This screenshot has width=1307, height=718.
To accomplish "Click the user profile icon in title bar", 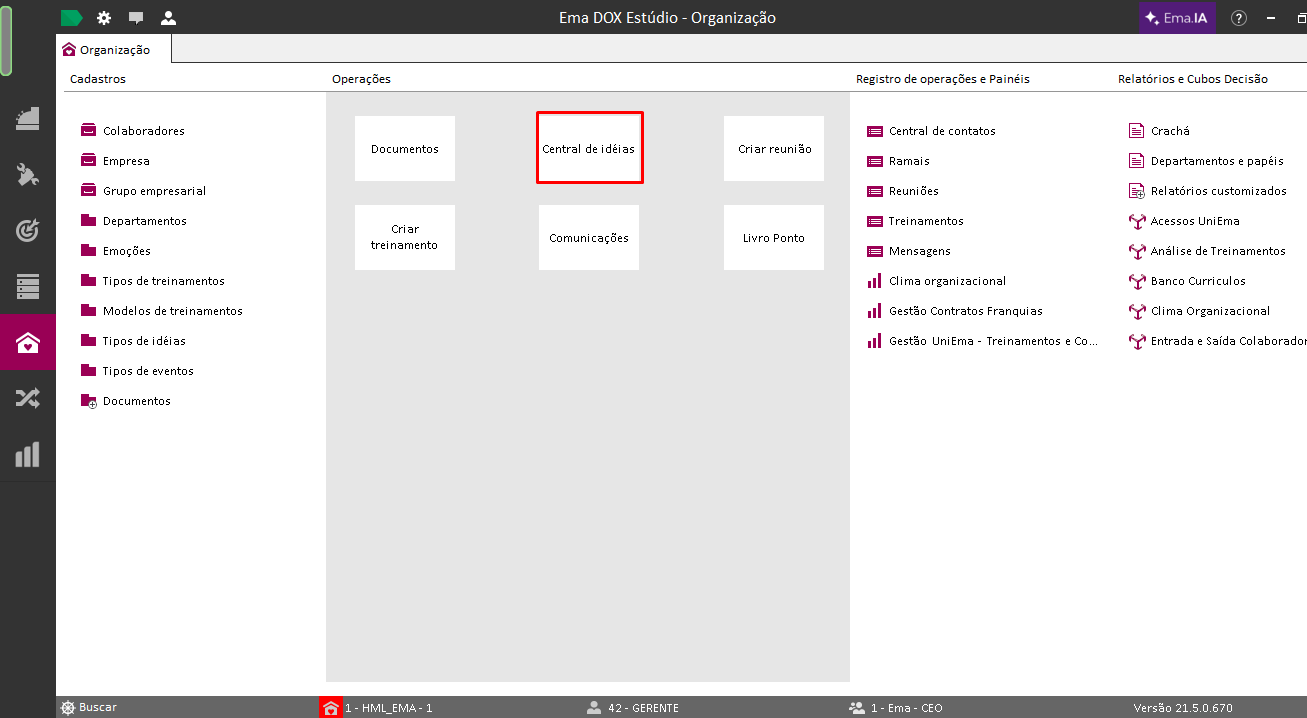I will click(168, 18).
